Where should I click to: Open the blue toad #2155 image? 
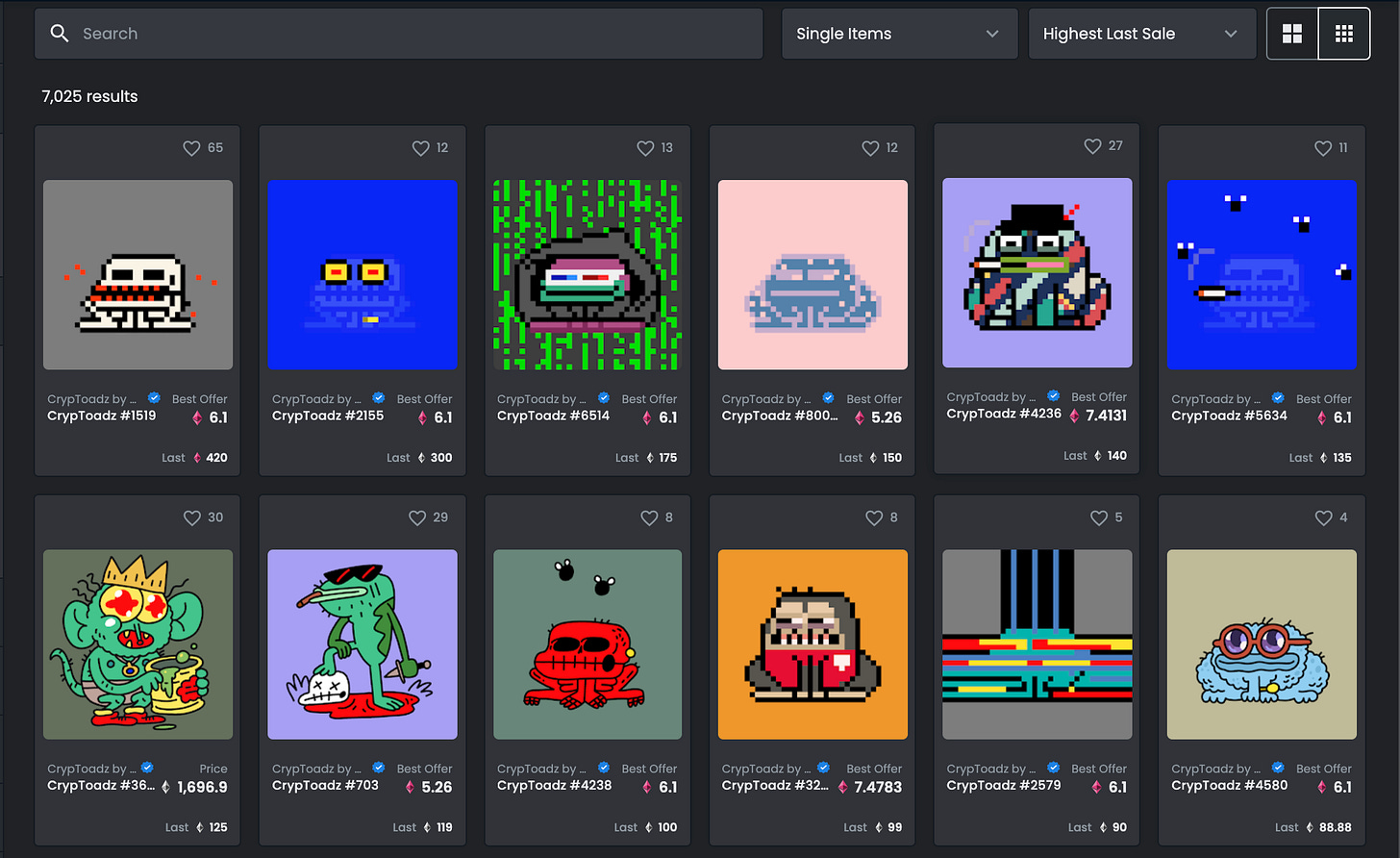[362, 275]
